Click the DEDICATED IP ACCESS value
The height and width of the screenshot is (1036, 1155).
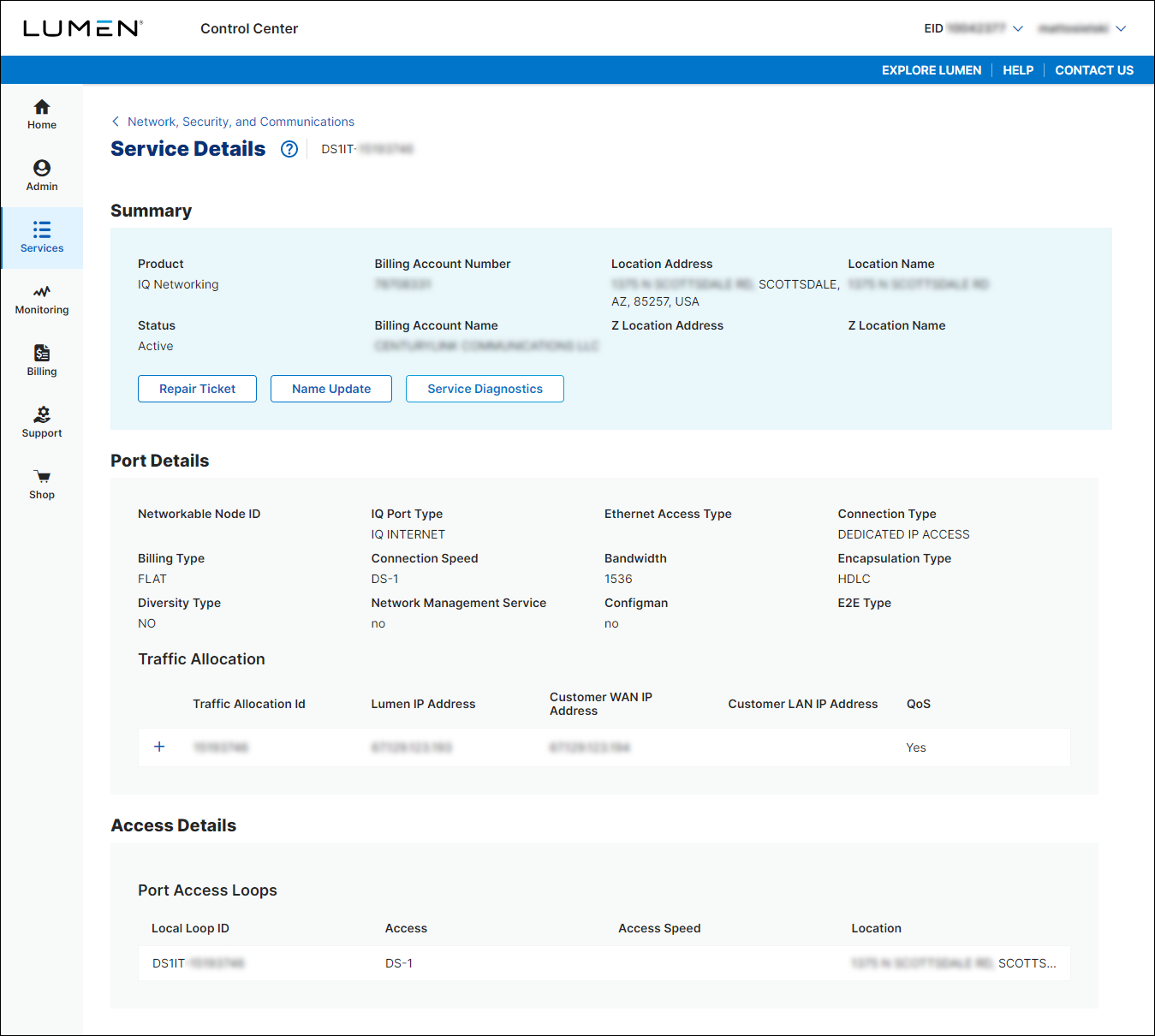904,534
